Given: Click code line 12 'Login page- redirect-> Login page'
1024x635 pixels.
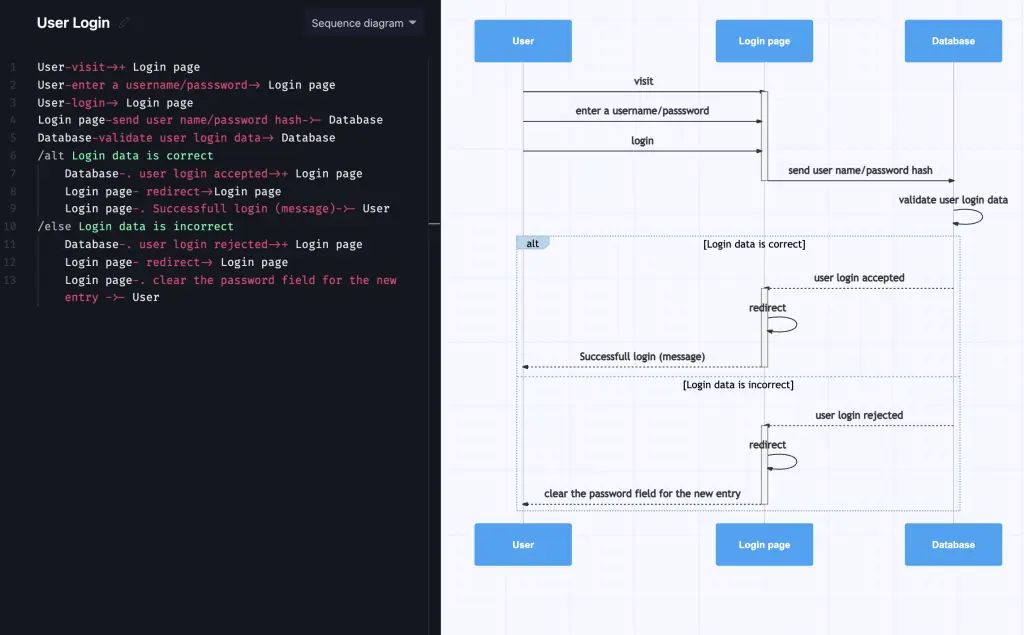Looking at the screenshot, I should click(x=176, y=262).
